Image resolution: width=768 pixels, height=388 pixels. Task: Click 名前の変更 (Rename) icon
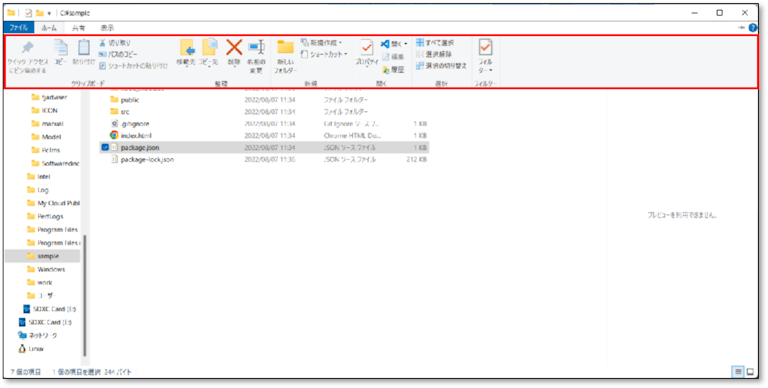tap(256, 48)
